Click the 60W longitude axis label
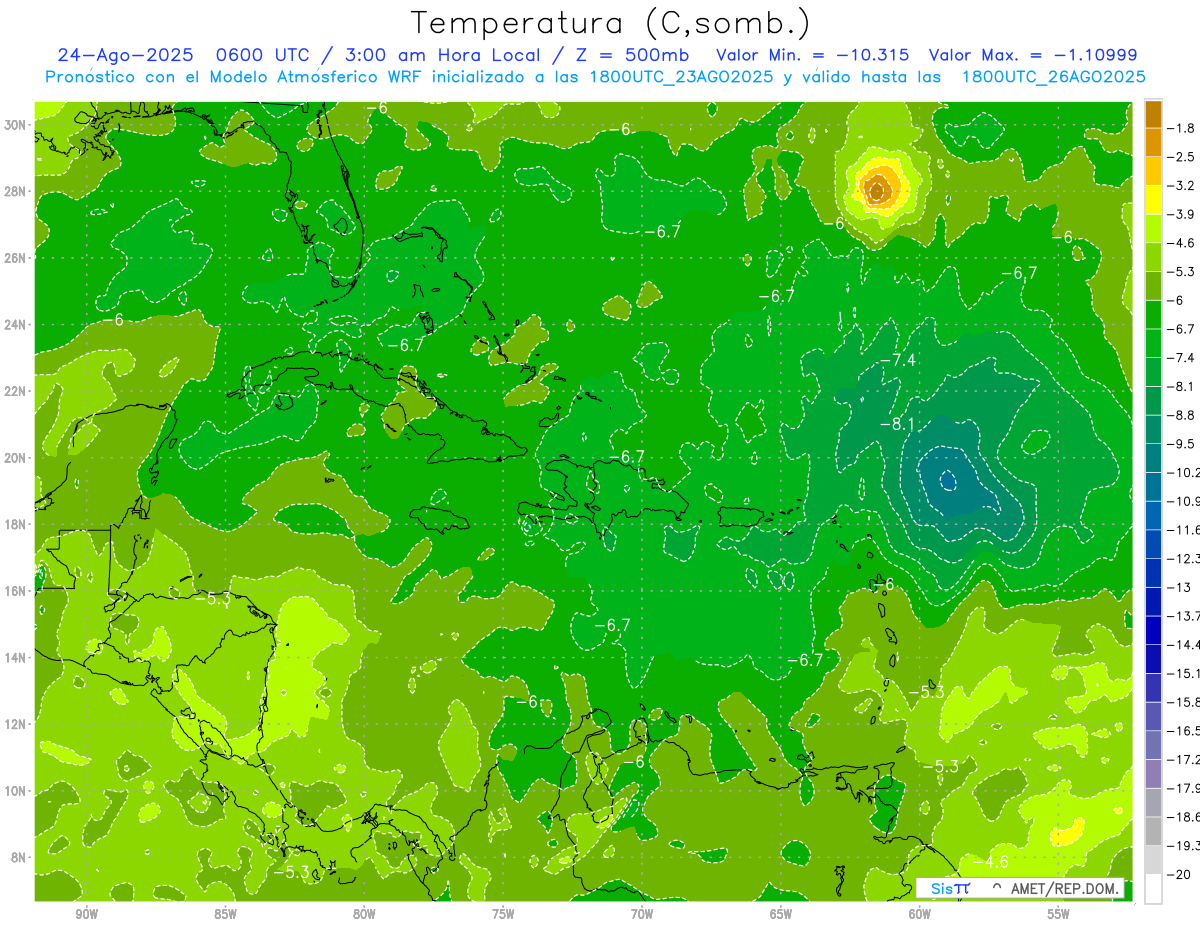This screenshot has width=1200, height=927. click(920, 913)
